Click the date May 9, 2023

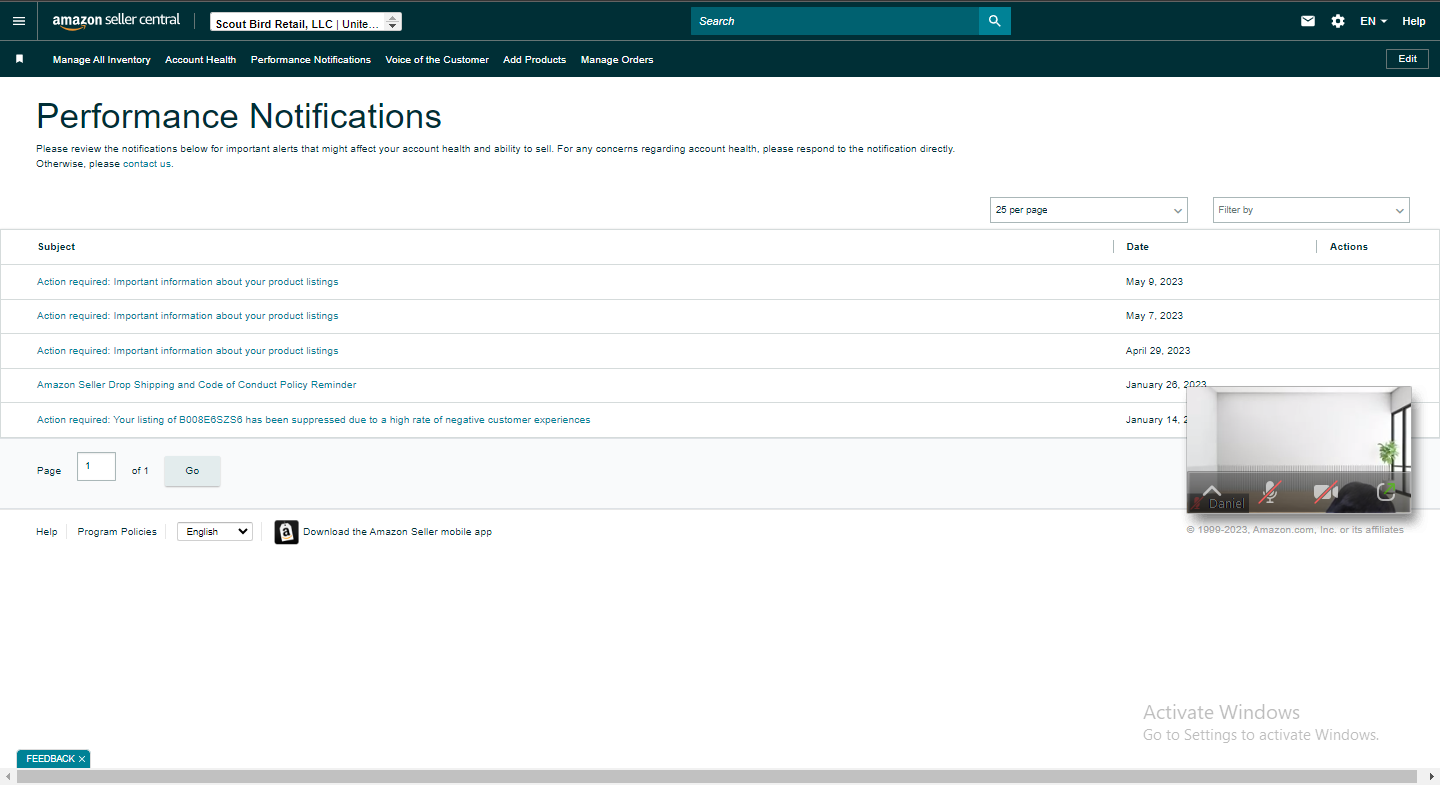click(1155, 282)
